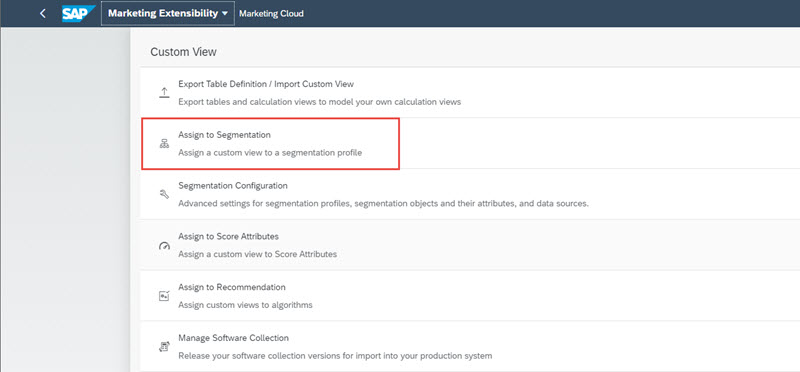Open Assign to Score Attributes

[229, 237]
